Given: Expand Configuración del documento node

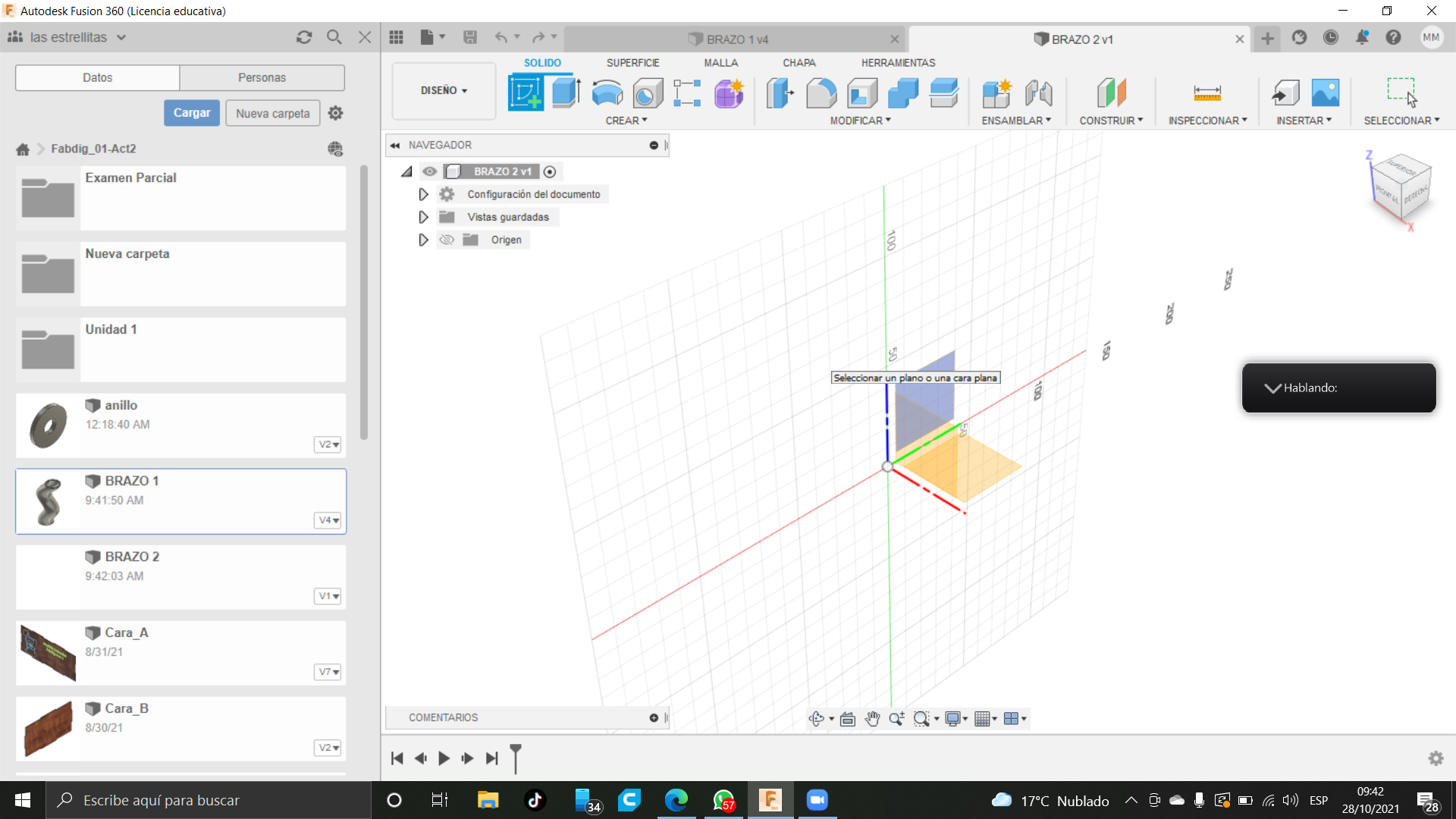Looking at the screenshot, I should [423, 194].
